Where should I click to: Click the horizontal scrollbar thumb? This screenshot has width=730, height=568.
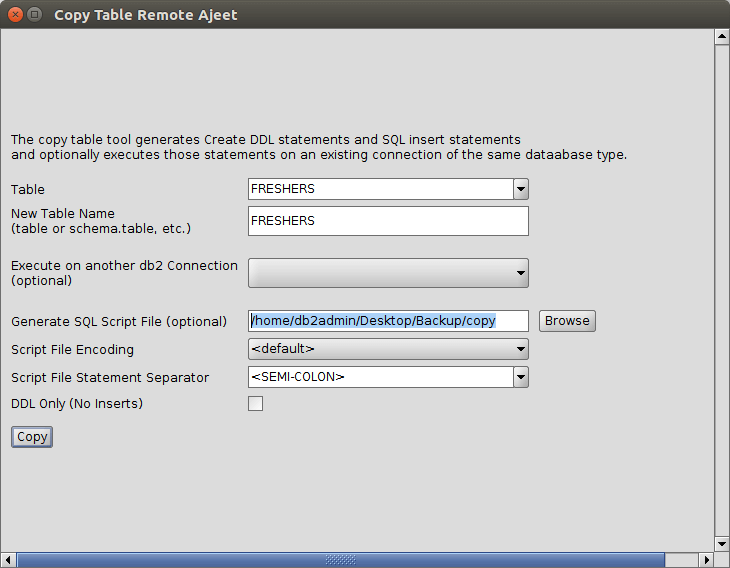click(x=340, y=560)
